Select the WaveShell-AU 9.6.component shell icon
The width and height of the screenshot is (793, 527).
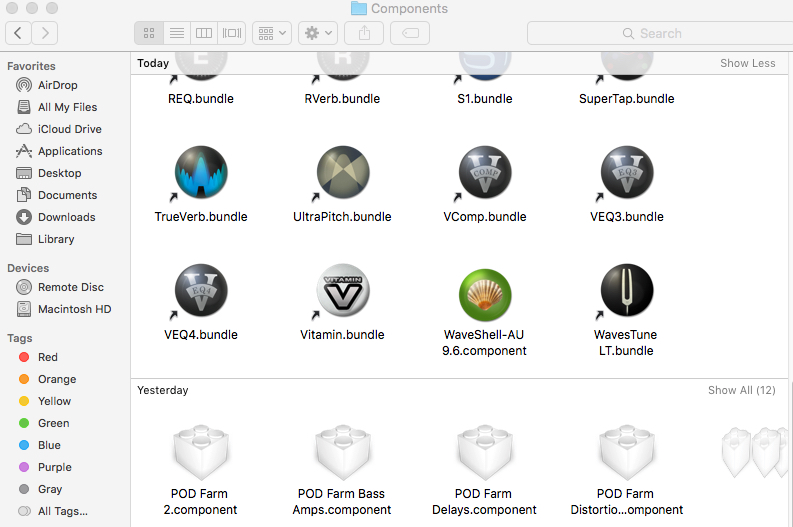[x=485, y=295]
